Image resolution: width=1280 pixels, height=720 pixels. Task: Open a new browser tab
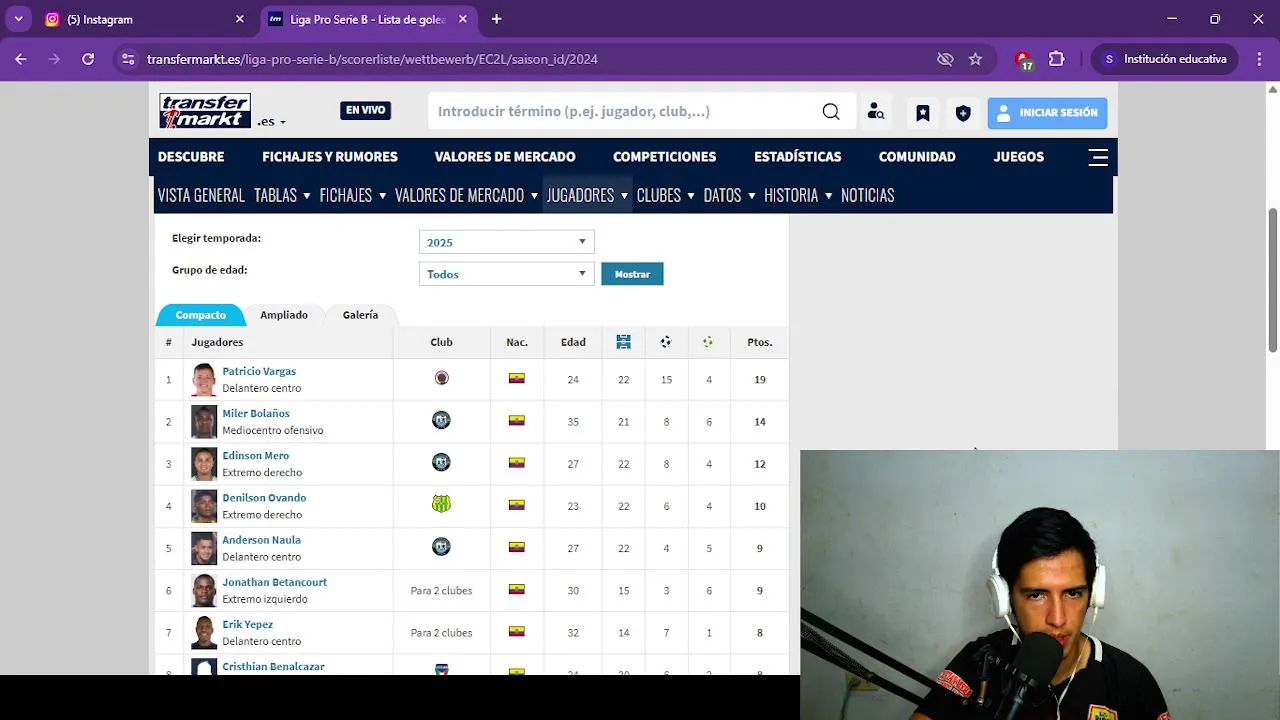(x=496, y=19)
